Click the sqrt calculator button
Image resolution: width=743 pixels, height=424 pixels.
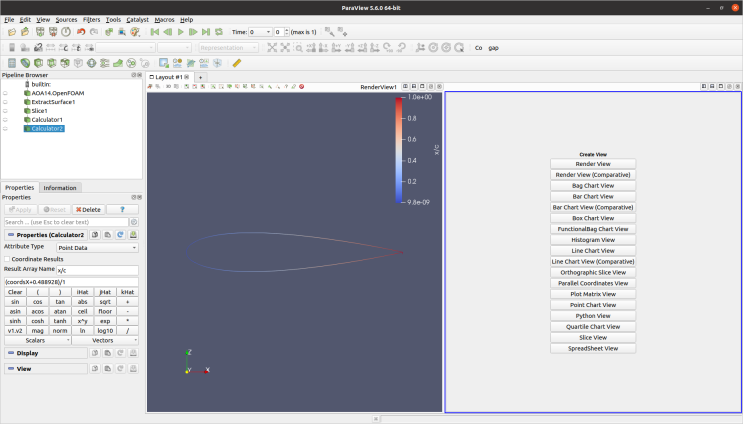(105, 302)
